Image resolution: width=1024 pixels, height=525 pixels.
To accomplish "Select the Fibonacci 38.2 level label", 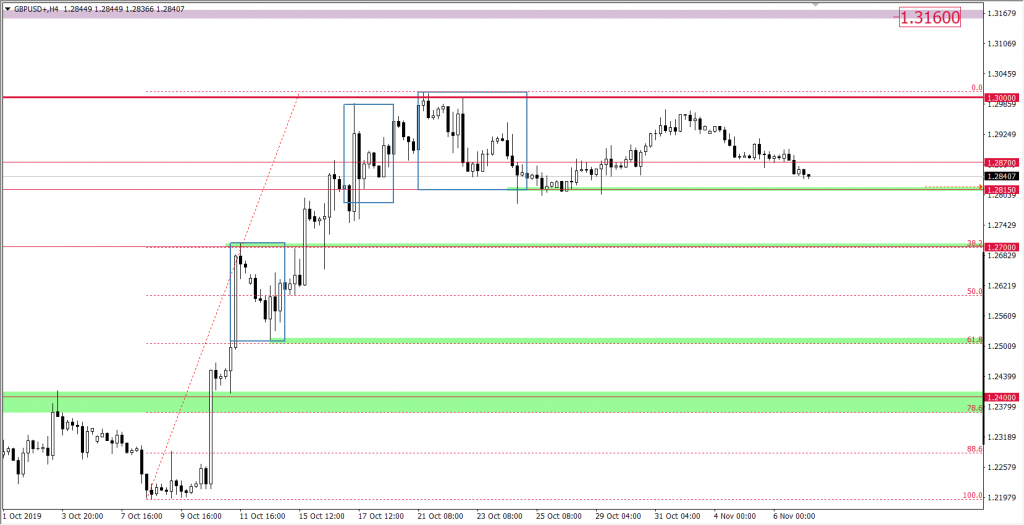I will (974, 243).
